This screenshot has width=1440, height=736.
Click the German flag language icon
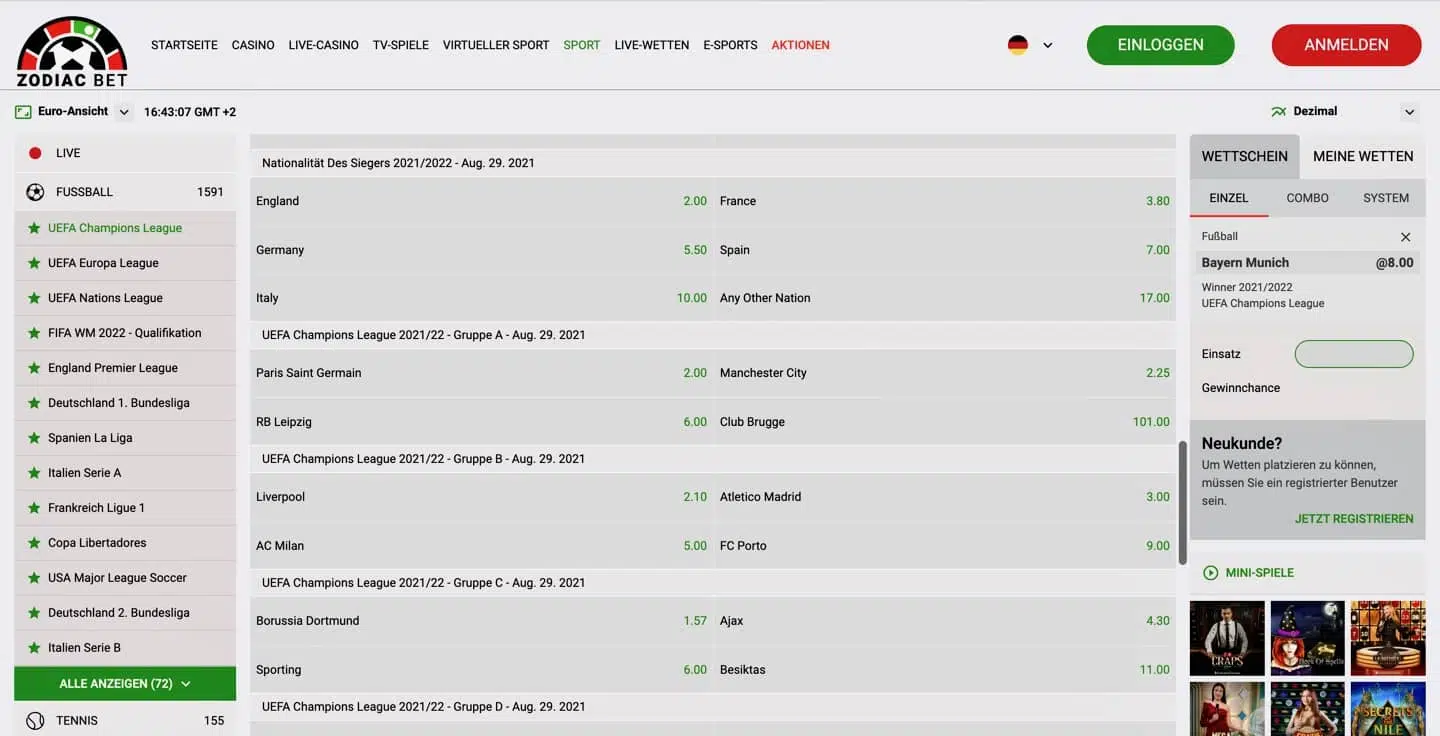[1018, 45]
